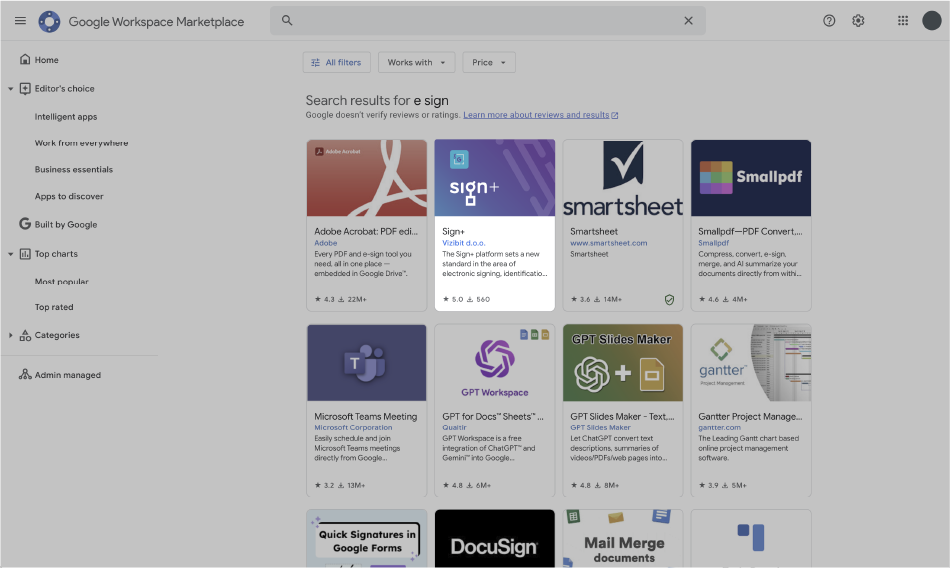Screen dimensions: 950x568
Task: Open Built by Google
Action: point(65,224)
